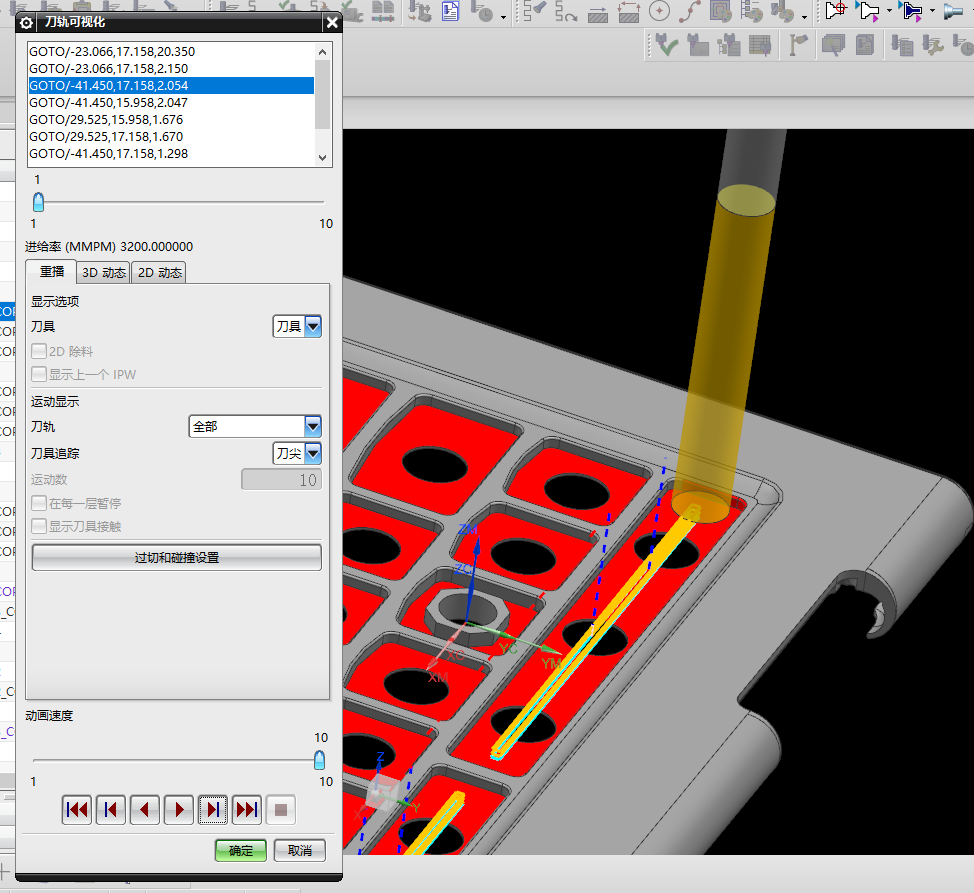The width and height of the screenshot is (974, 893).
Task: Click the tool with list sheet icon
Action: (x=902, y=45)
